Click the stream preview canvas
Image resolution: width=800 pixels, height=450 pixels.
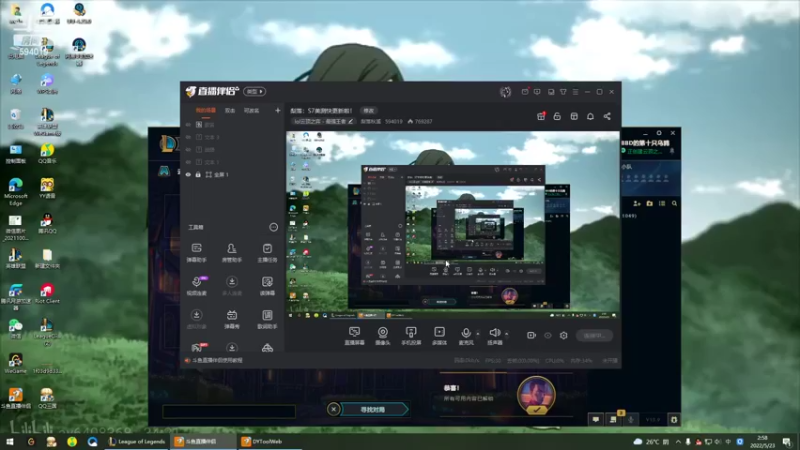point(453,226)
